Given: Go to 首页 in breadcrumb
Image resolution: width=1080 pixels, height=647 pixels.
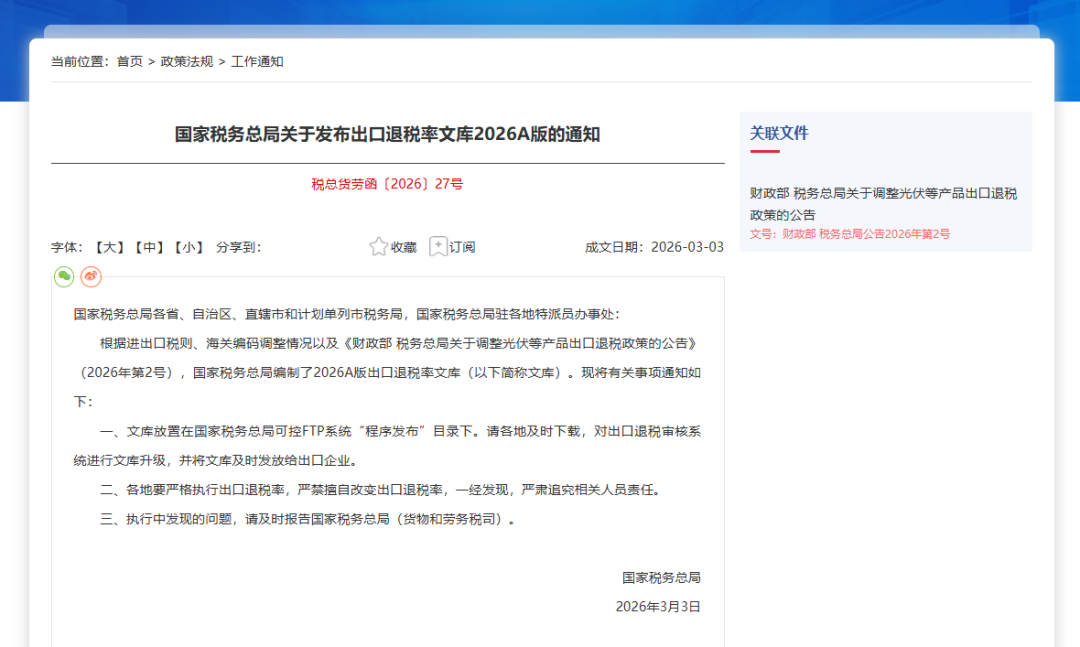Looking at the screenshot, I should pos(129,61).
